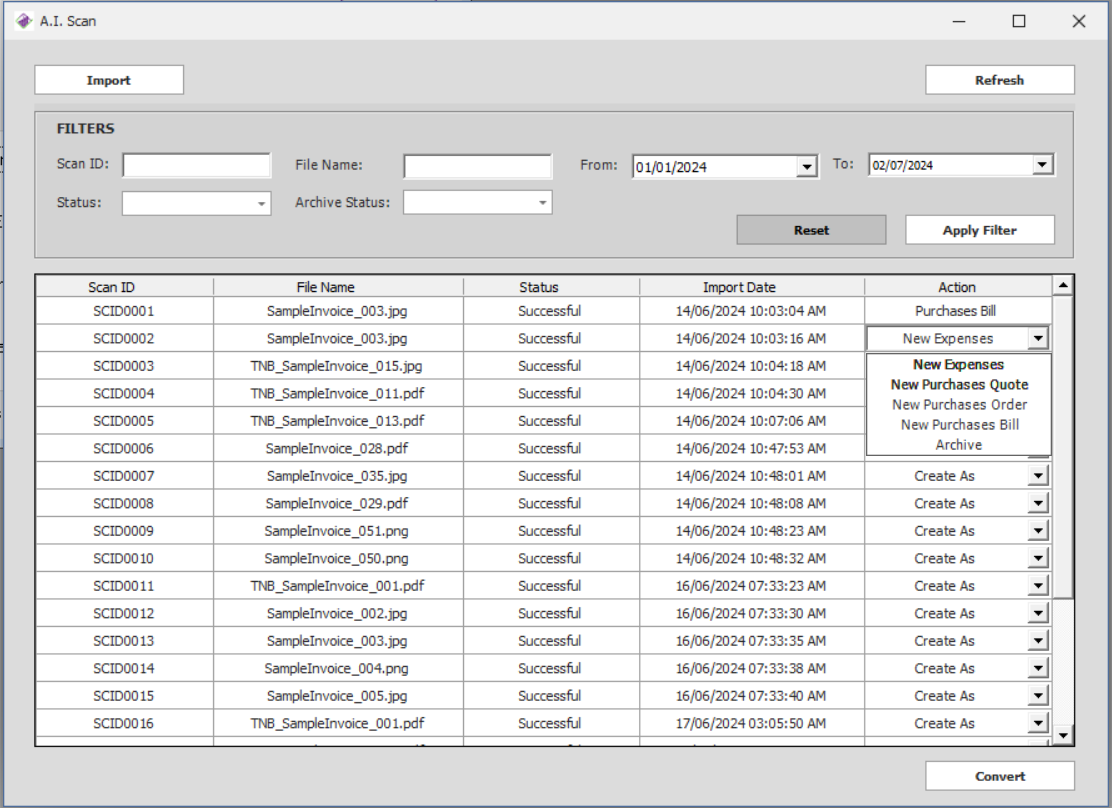Click Apply Filter button
Viewport: 1112px width, 808px height.
coord(979,230)
